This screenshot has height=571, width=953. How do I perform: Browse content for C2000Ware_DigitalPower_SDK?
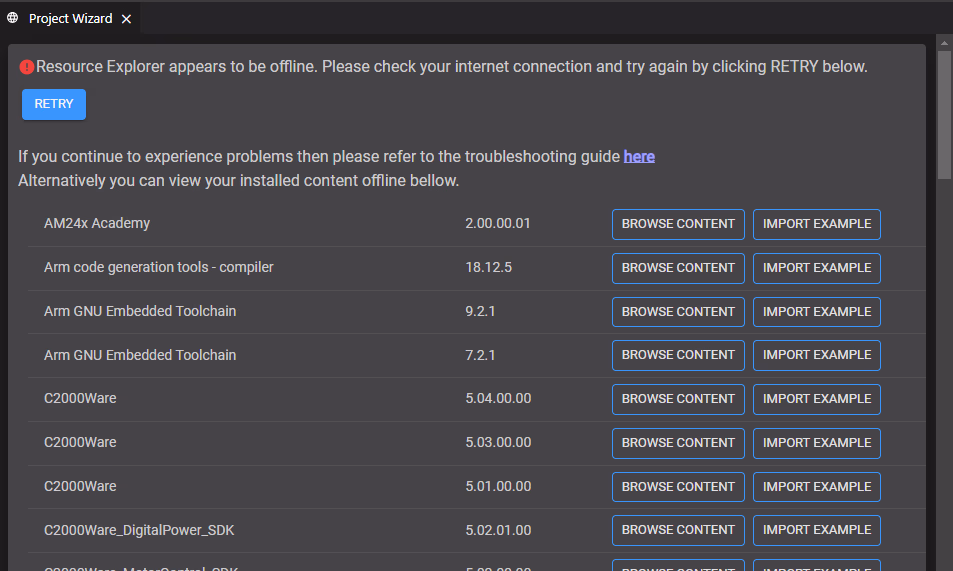pos(678,530)
